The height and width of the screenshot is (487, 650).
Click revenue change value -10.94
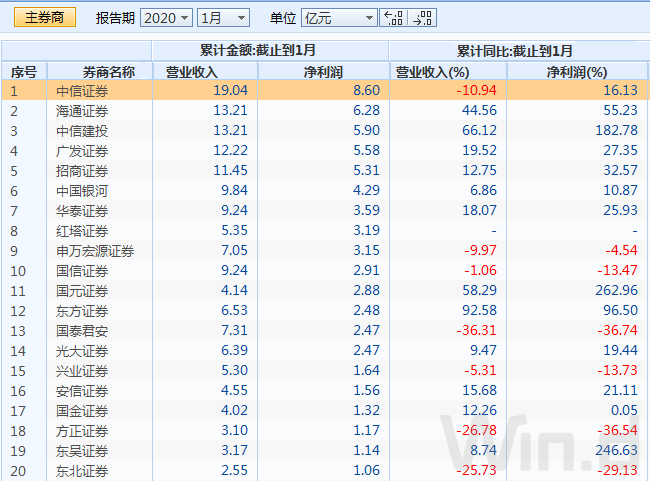tap(476, 90)
